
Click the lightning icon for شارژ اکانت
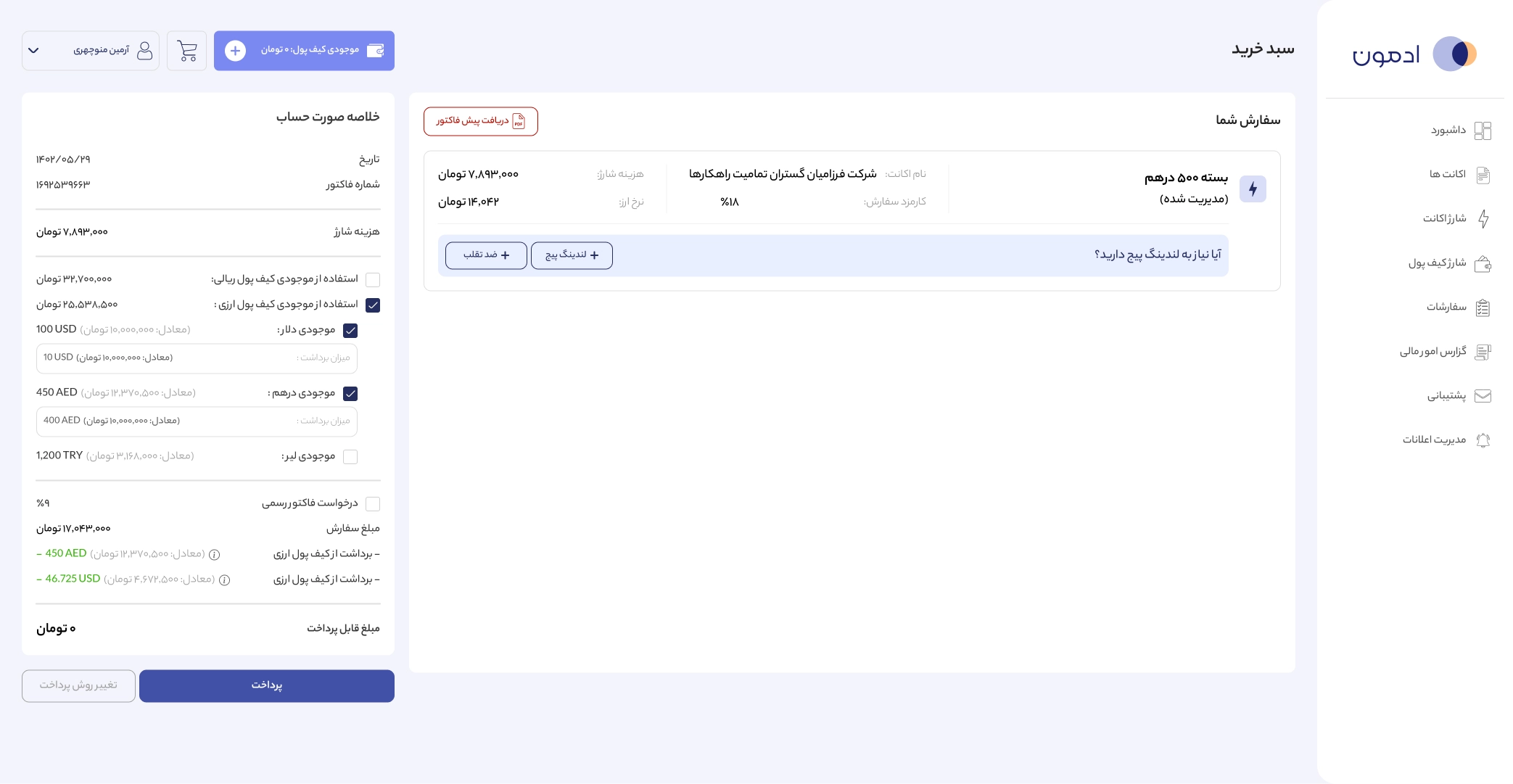tap(1483, 218)
